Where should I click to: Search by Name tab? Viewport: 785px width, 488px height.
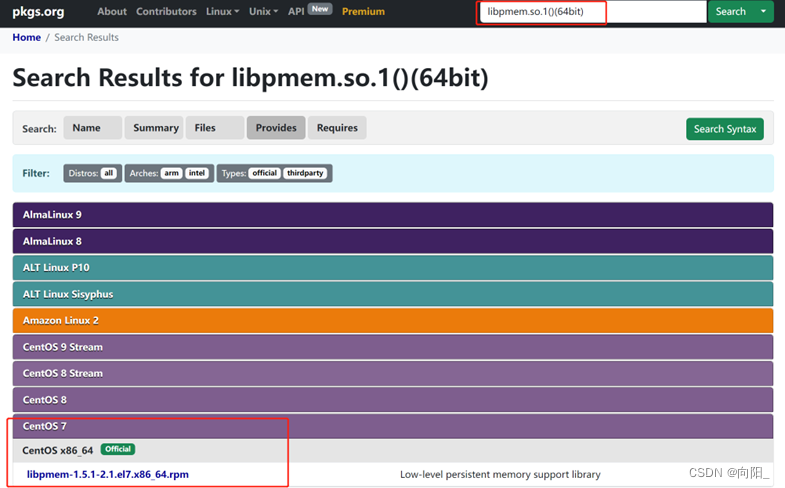(x=92, y=128)
